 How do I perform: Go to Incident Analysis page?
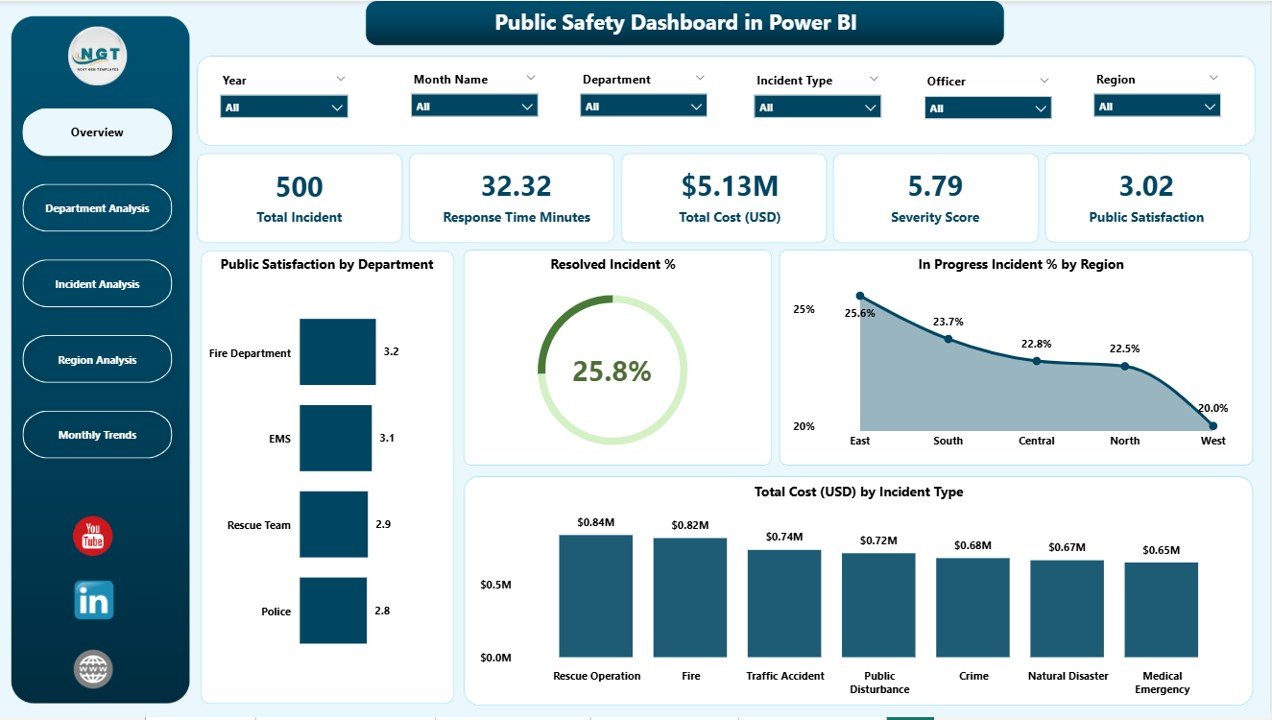point(97,284)
